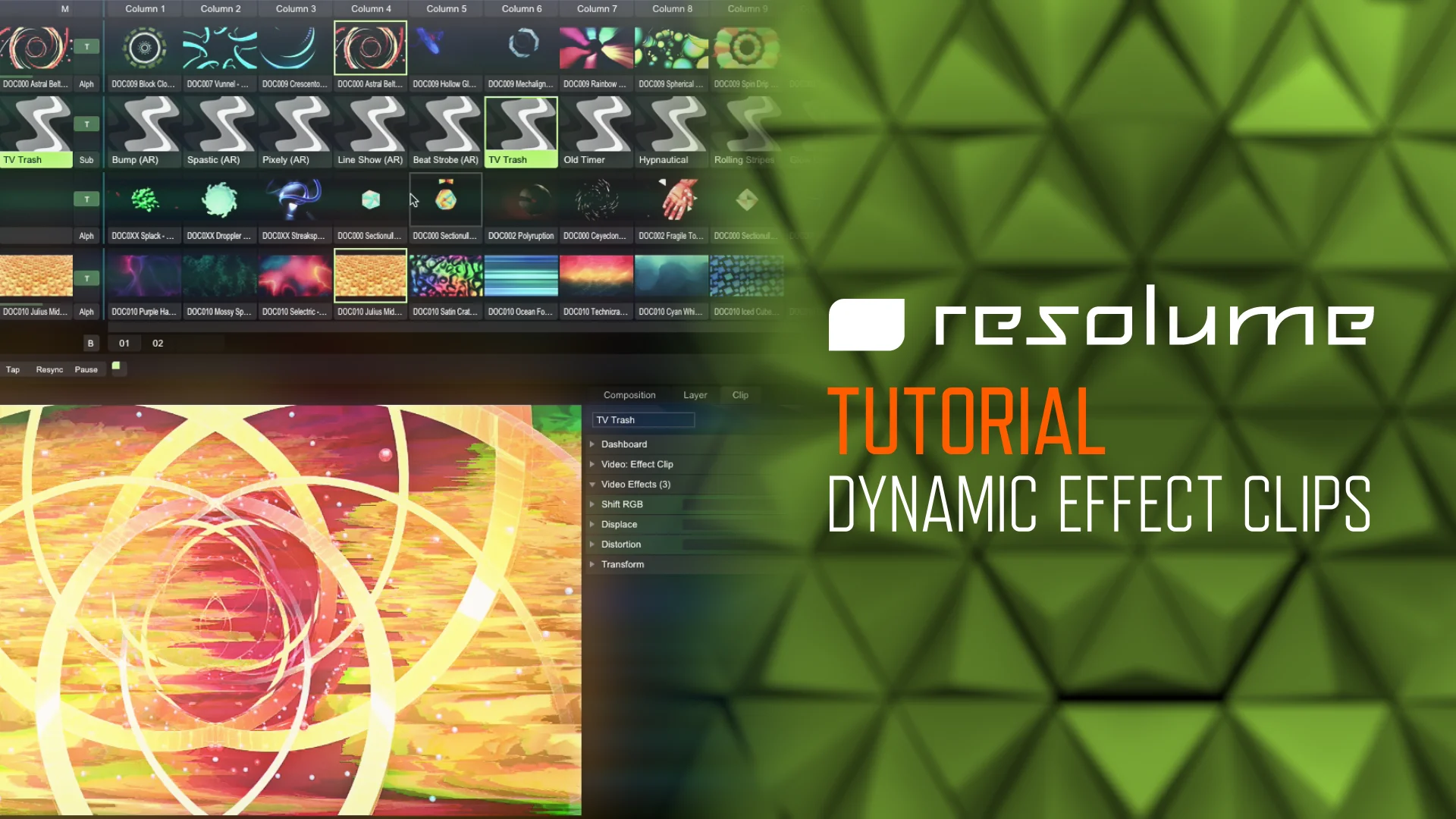Toggle the Alph label on row 3
Image resolution: width=1456 pixels, height=819 pixels.
[x=86, y=235]
